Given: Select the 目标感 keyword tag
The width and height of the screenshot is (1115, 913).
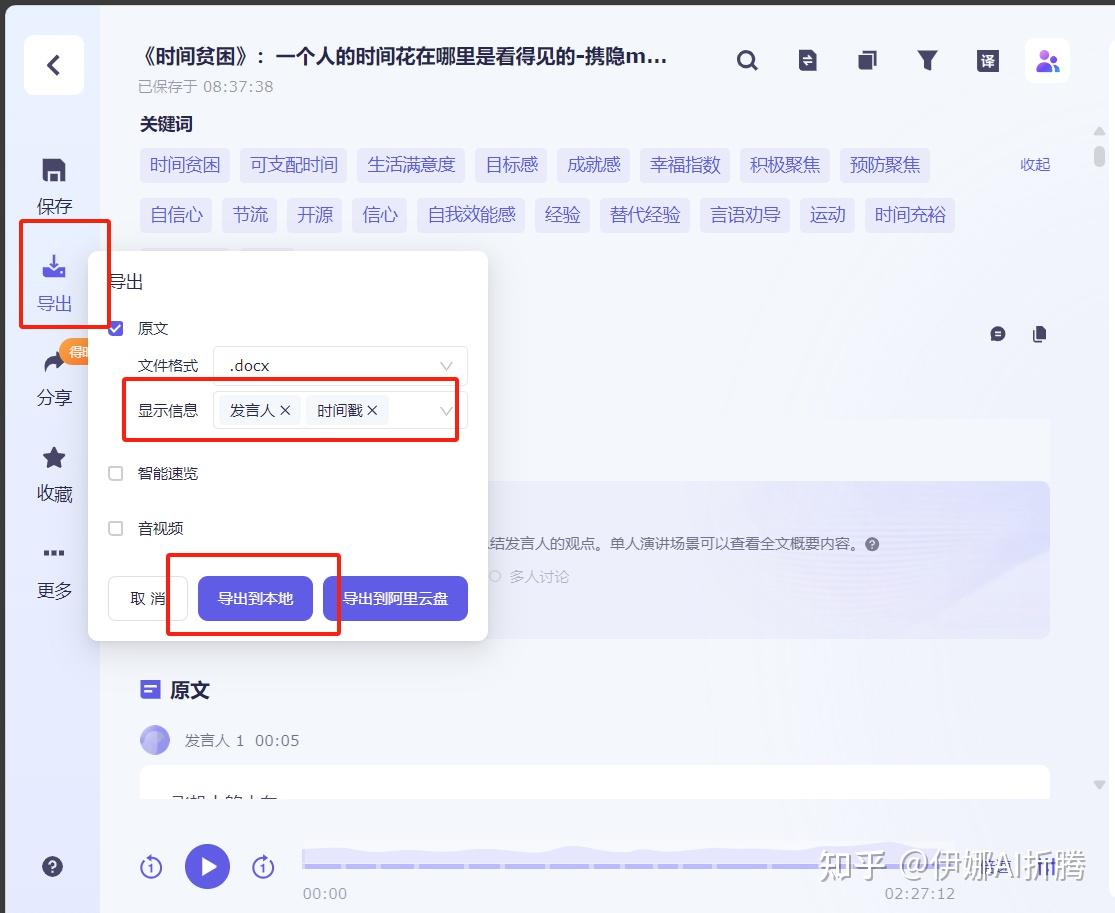Looking at the screenshot, I should point(511,165).
